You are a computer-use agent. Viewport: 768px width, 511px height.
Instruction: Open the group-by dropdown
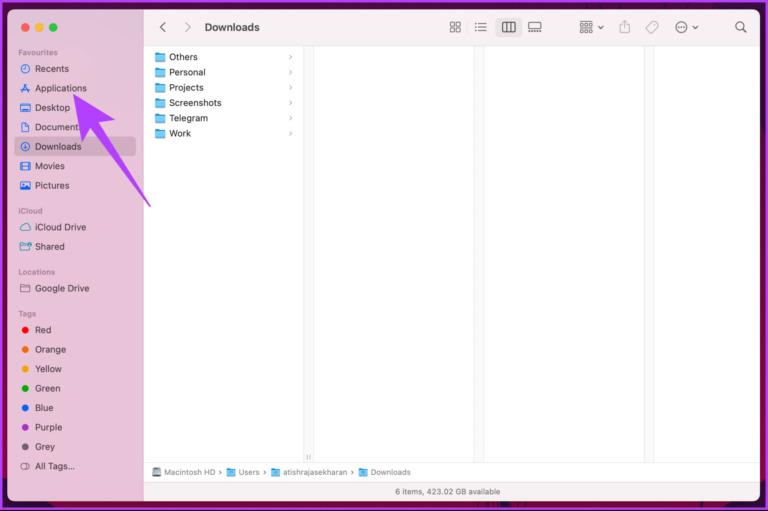point(591,27)
